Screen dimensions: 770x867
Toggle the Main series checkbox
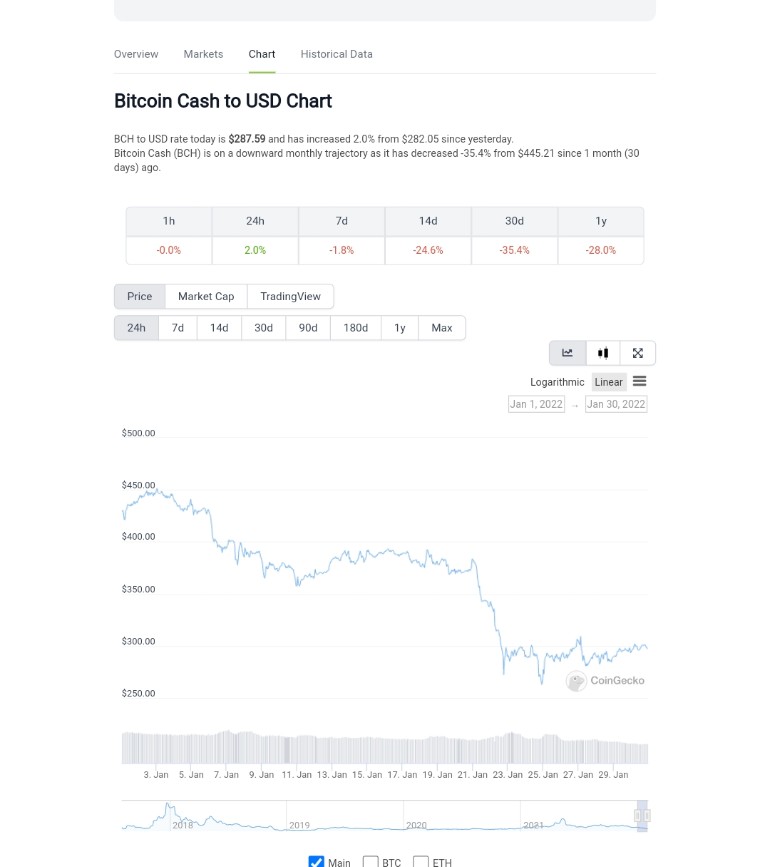tap(316, 861)
